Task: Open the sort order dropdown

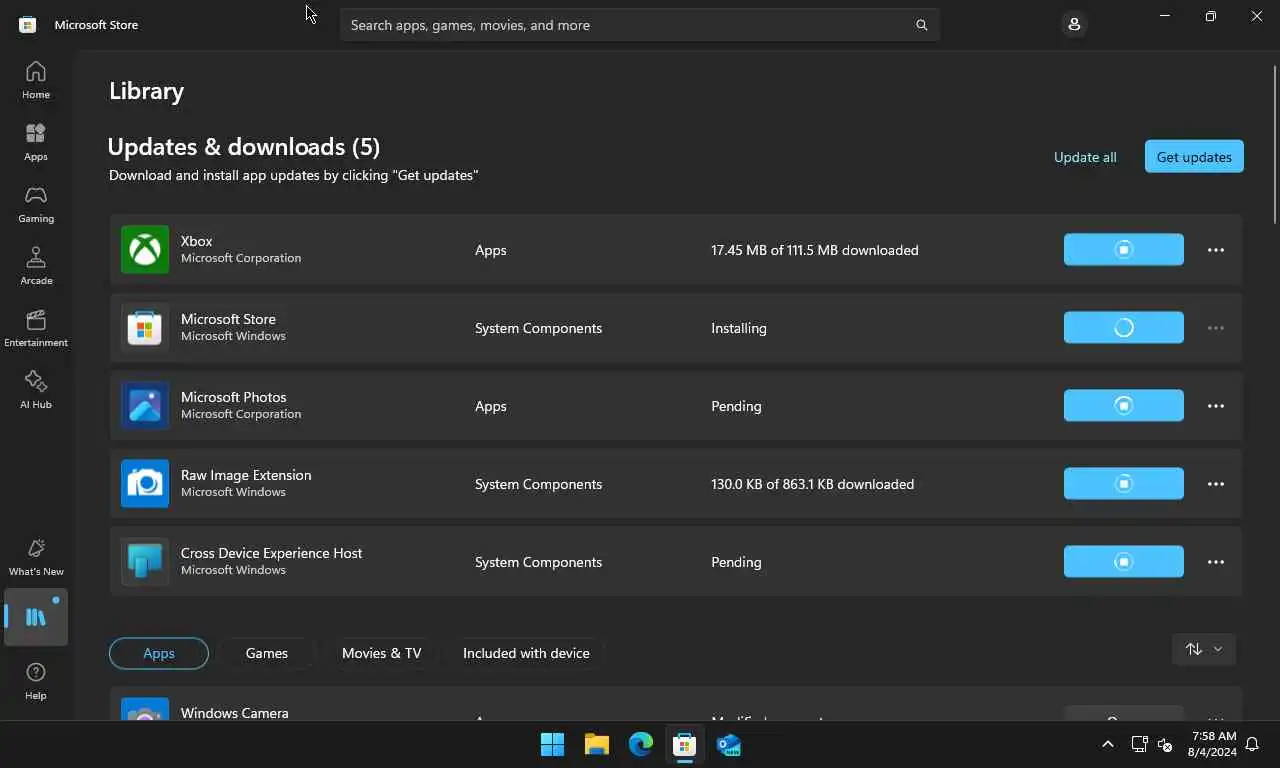Action: coord(1204,649)
